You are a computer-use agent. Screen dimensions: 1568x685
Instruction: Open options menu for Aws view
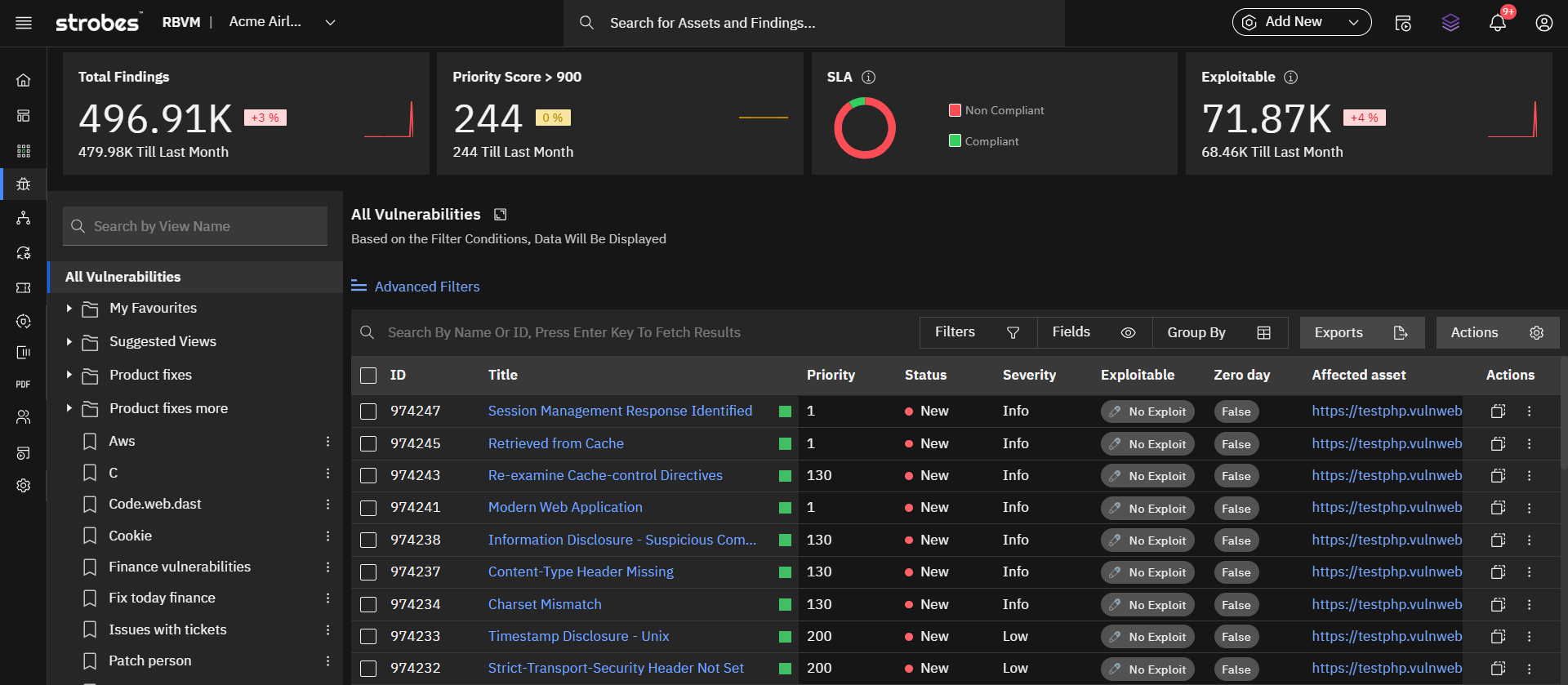328,442
